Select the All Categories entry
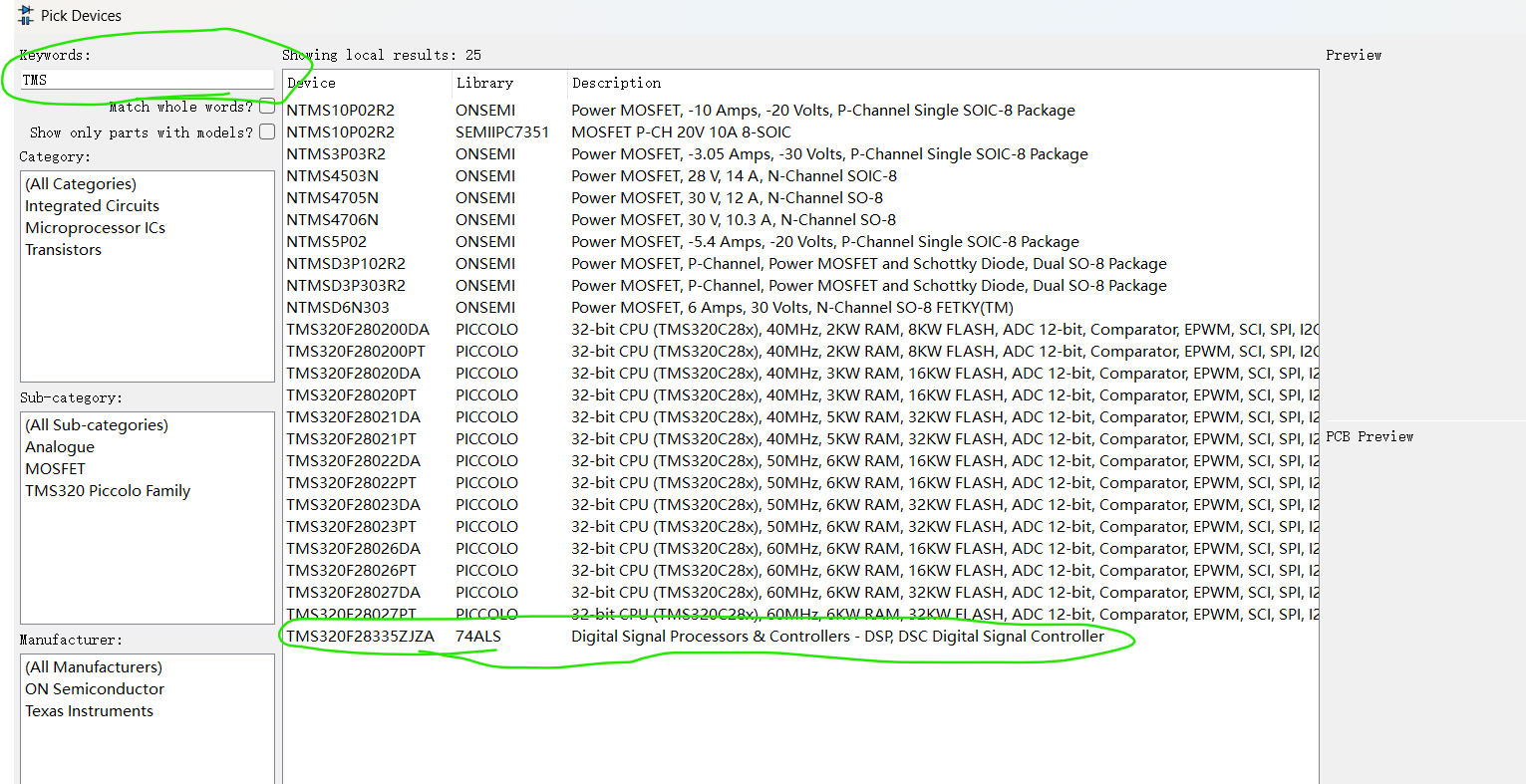Viewport: 1526px width, 784px height. pos(81,184)
